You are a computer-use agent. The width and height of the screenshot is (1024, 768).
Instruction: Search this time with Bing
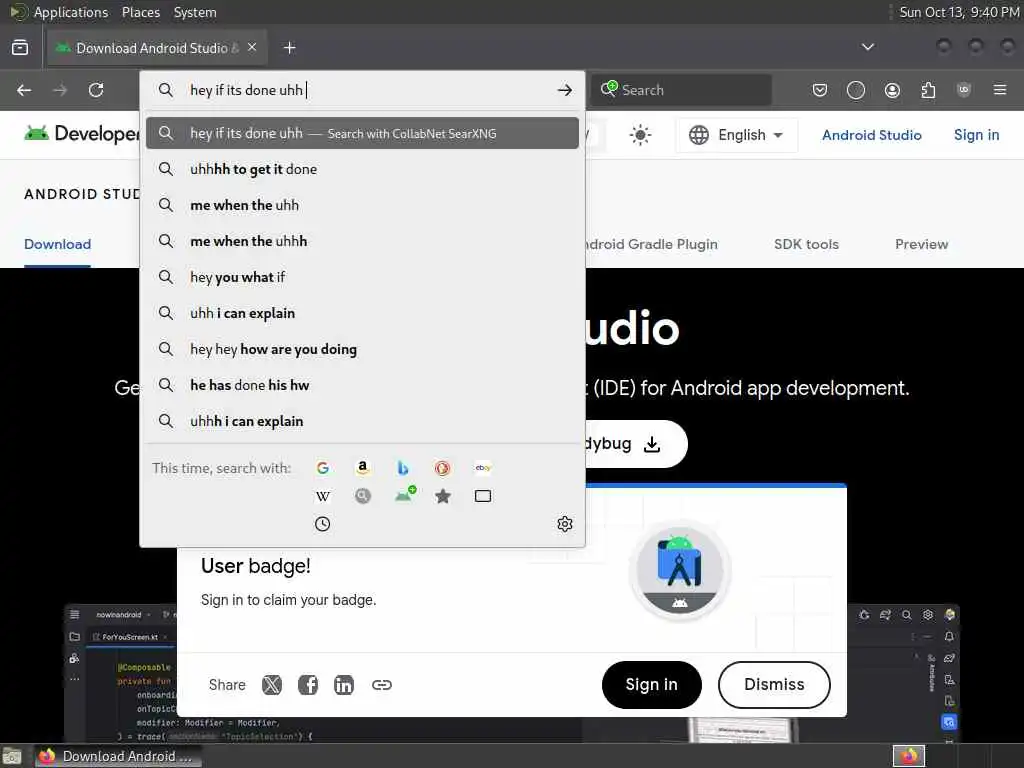pyautogui.click(x=403, y=468)
